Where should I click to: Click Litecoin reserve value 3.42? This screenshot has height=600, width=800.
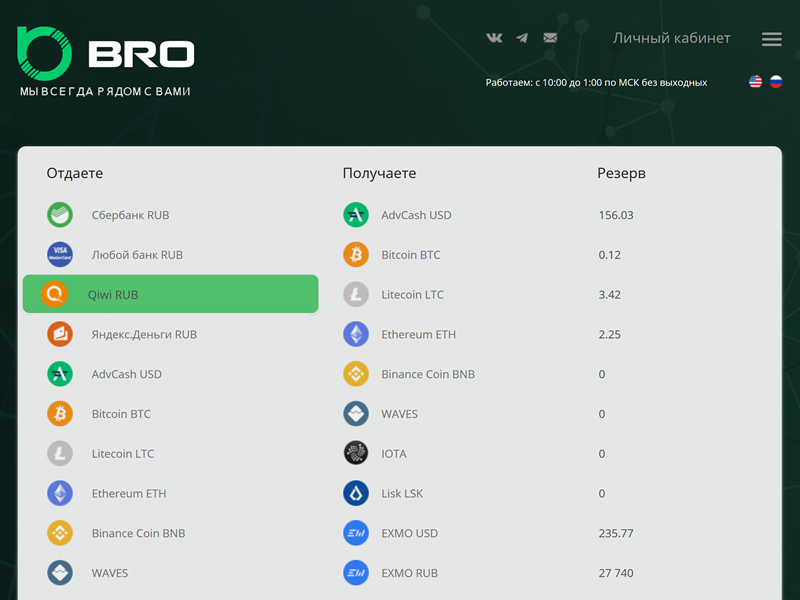(610, 295)
